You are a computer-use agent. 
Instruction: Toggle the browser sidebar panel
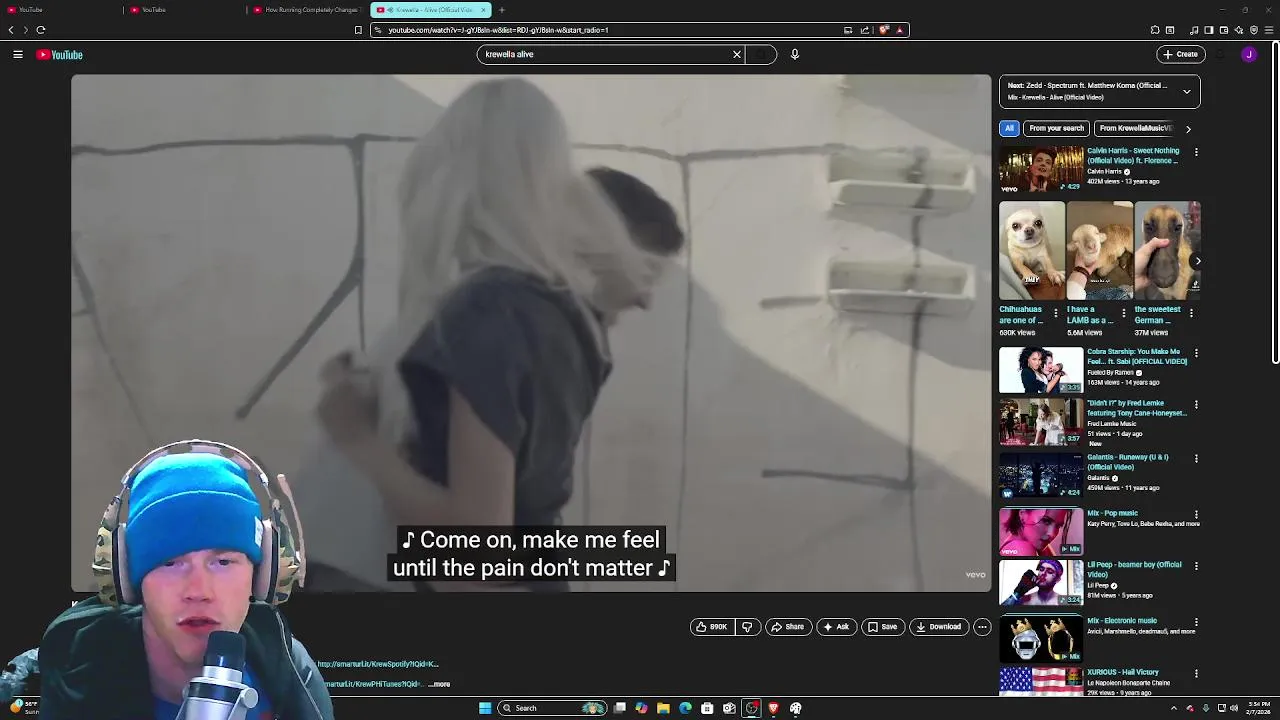tap(1208, 30)
